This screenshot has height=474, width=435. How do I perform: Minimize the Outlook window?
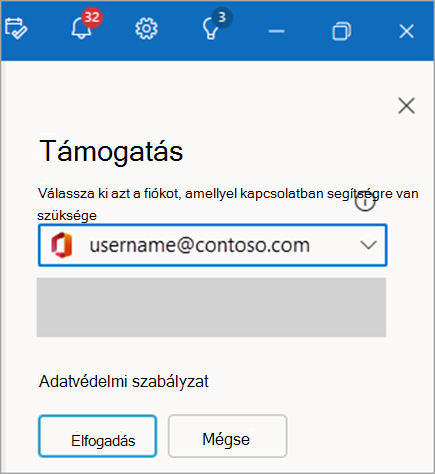click(x=276, y=31)
